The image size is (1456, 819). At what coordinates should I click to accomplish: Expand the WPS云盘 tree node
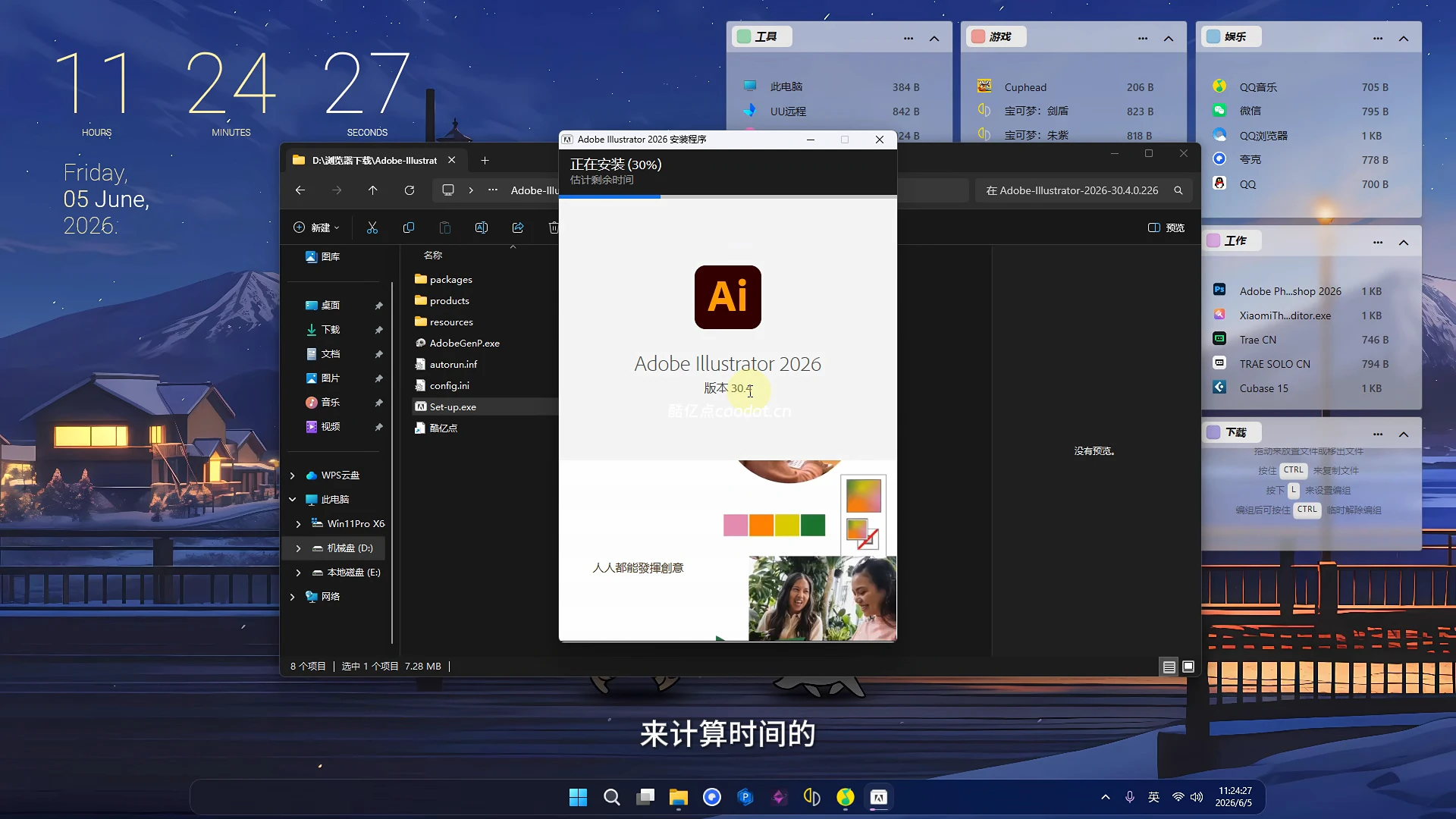tap(293, 475)
